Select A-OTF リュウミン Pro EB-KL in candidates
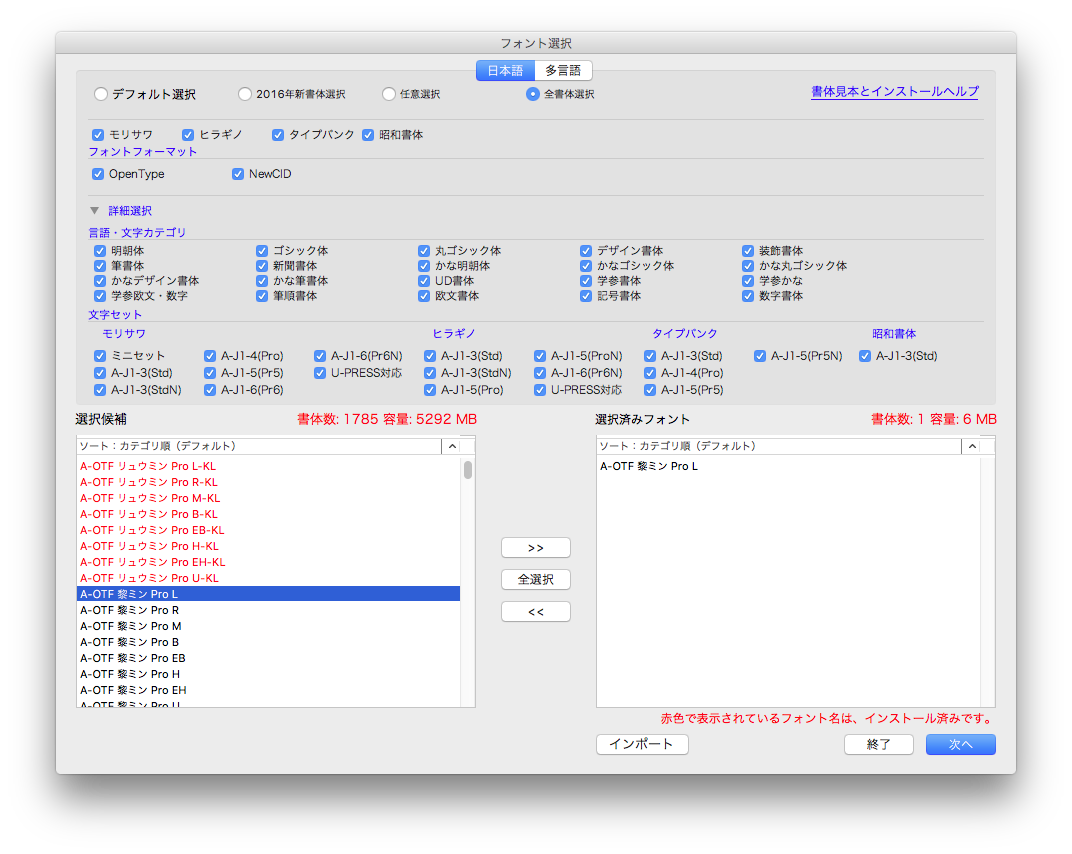 [x=269, y=531]
